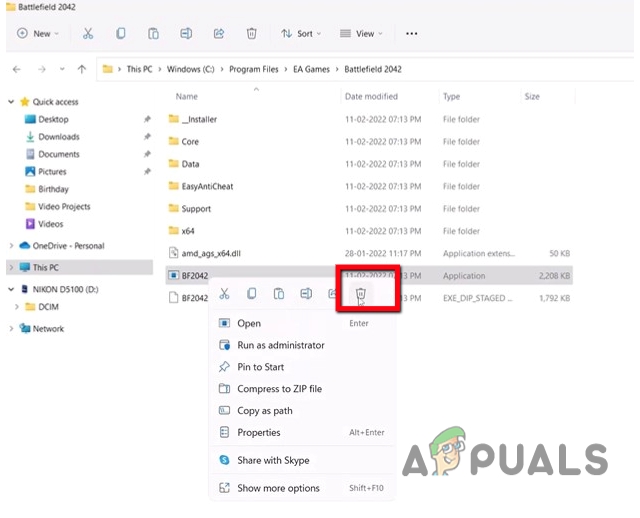Choose Run as administrator
Viewport: 640px width, 518px height.
click(302, 345)
